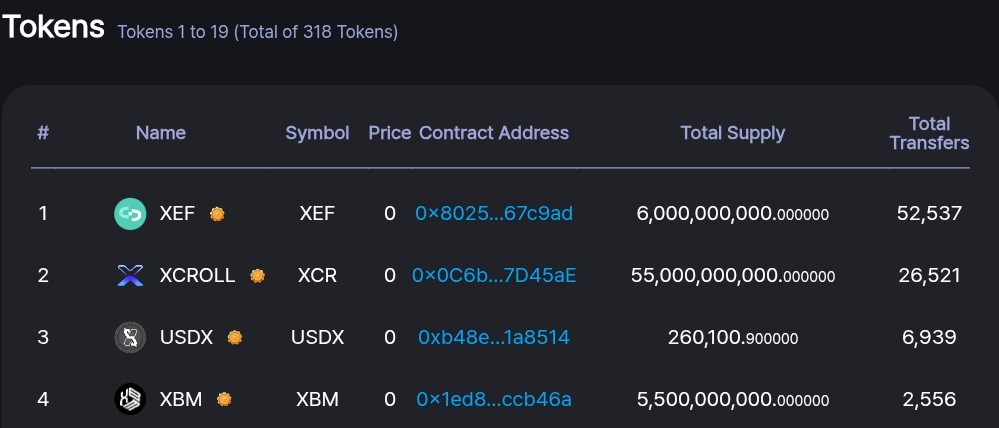Open the XEF token name

click(177, 213)
